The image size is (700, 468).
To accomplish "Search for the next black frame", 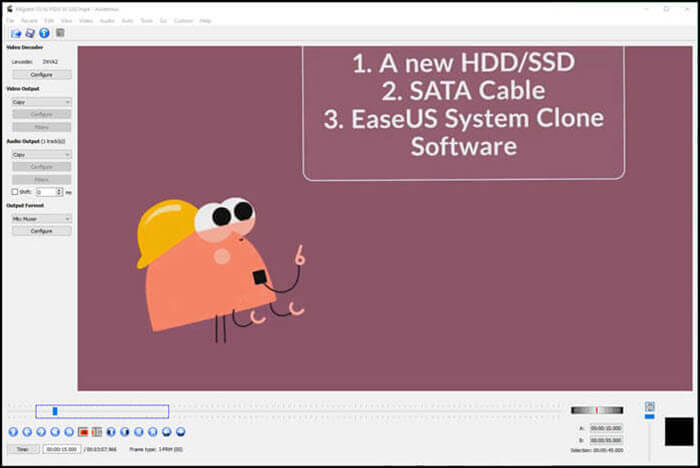I will [125, 432].
